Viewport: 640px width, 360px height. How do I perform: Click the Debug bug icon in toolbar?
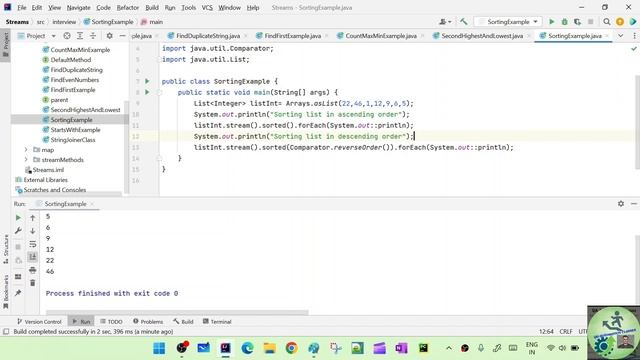tap(564, 22)
